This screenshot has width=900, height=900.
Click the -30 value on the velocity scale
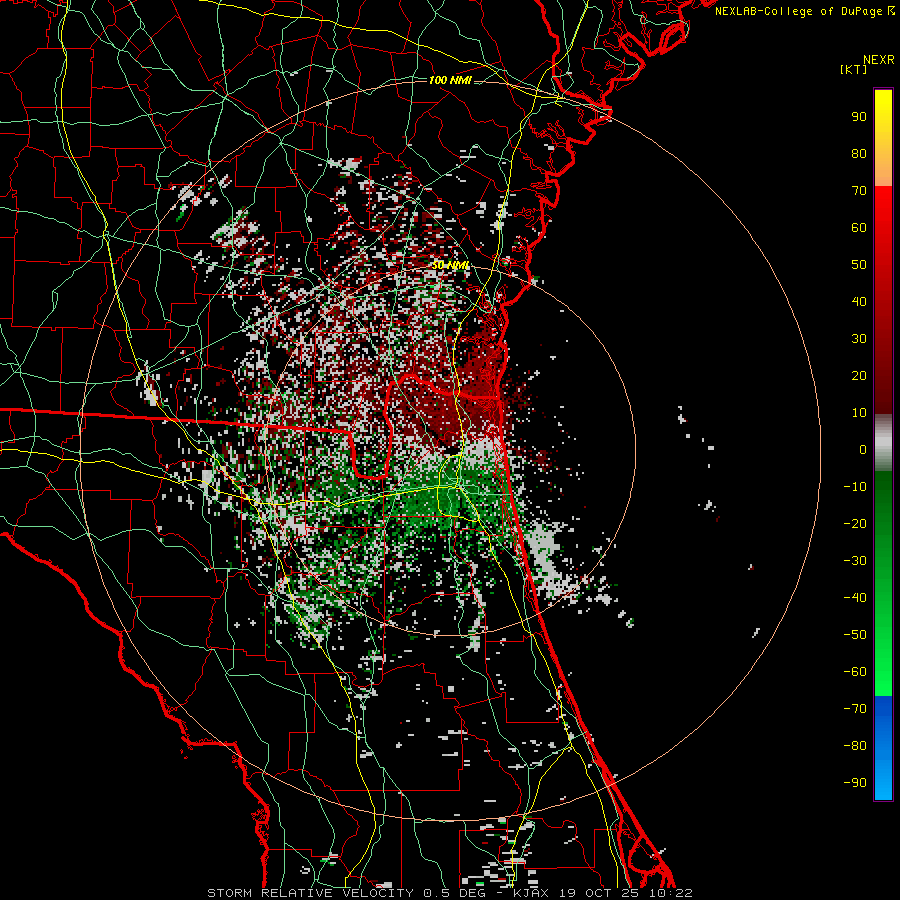point(855,561)
